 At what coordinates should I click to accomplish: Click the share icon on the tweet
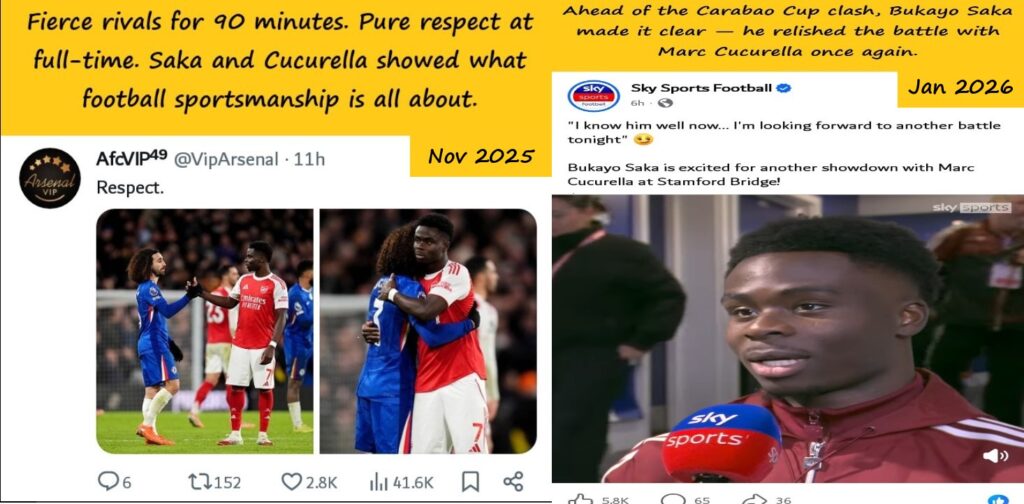pos(513,482)
